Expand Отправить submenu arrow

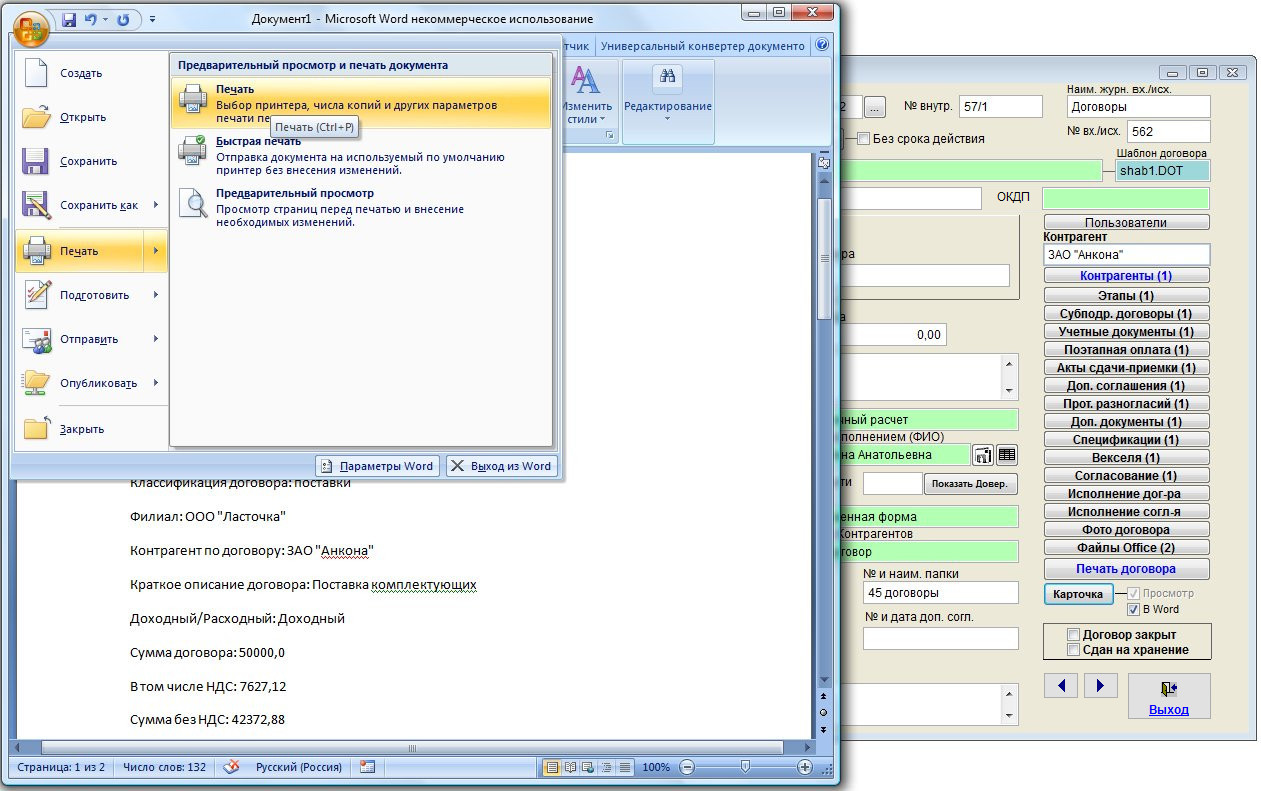[x=156, y=339]
